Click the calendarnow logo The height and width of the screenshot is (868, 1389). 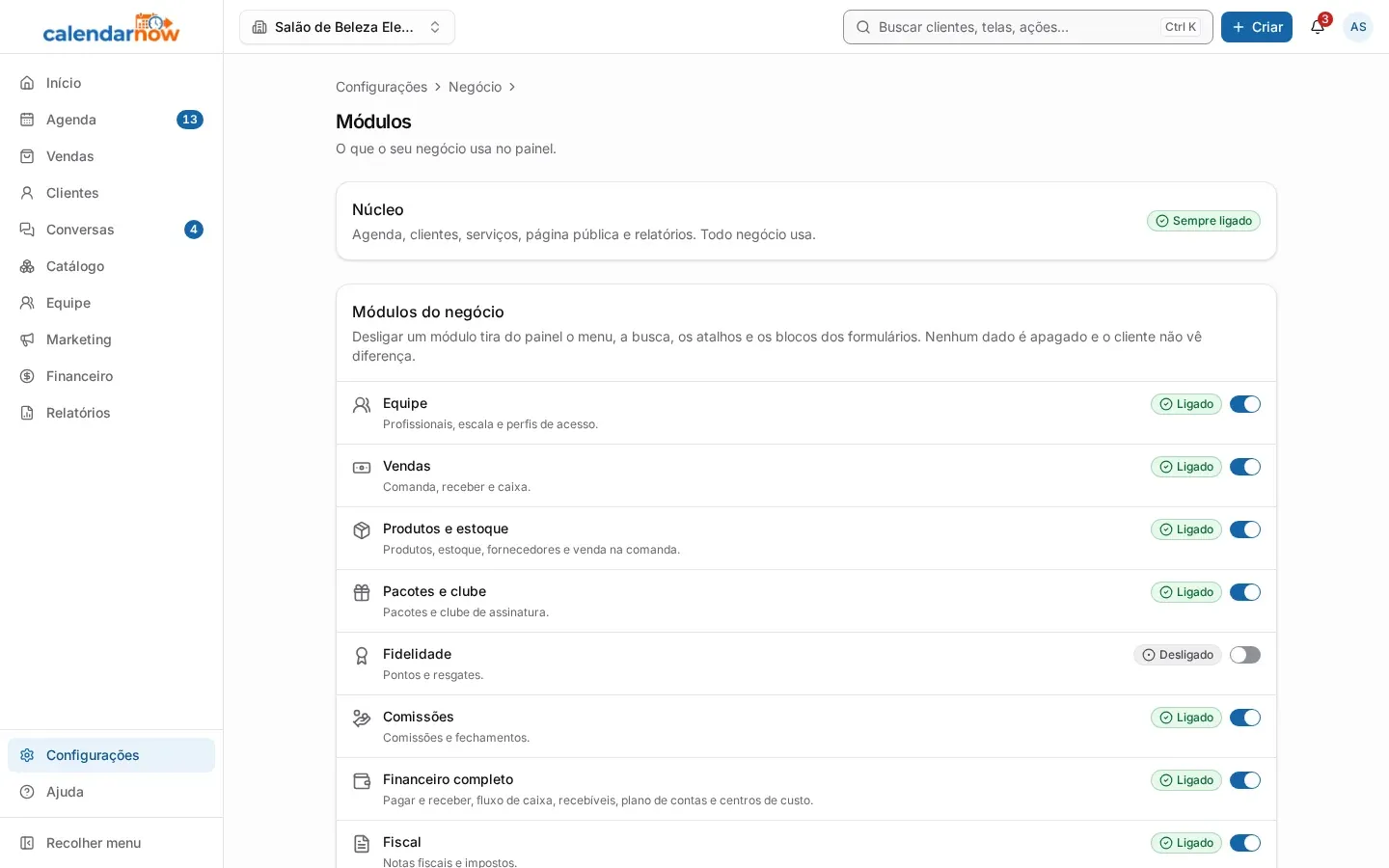pyautogui.click(x=111, y=28)
